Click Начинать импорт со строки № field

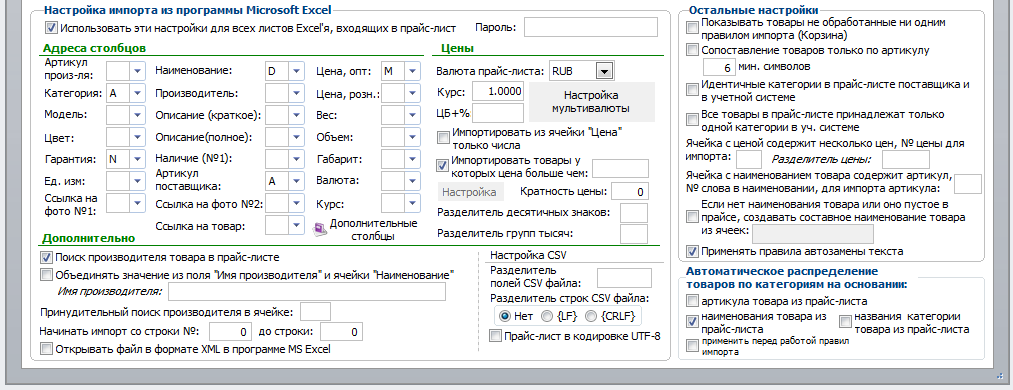point(230,332)
